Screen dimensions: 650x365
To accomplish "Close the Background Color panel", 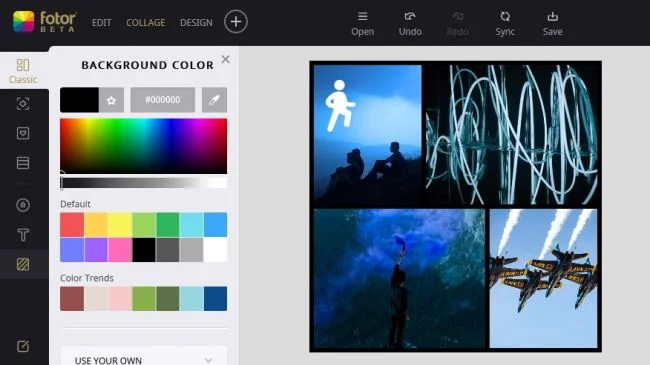I will (226, 59).
